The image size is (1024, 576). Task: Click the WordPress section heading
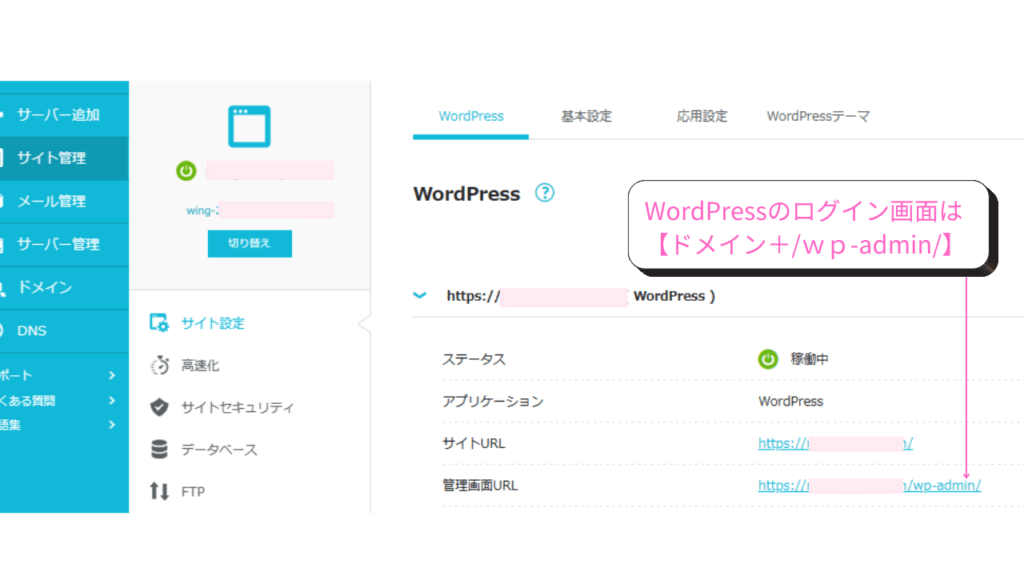click(x=467, y=194)
